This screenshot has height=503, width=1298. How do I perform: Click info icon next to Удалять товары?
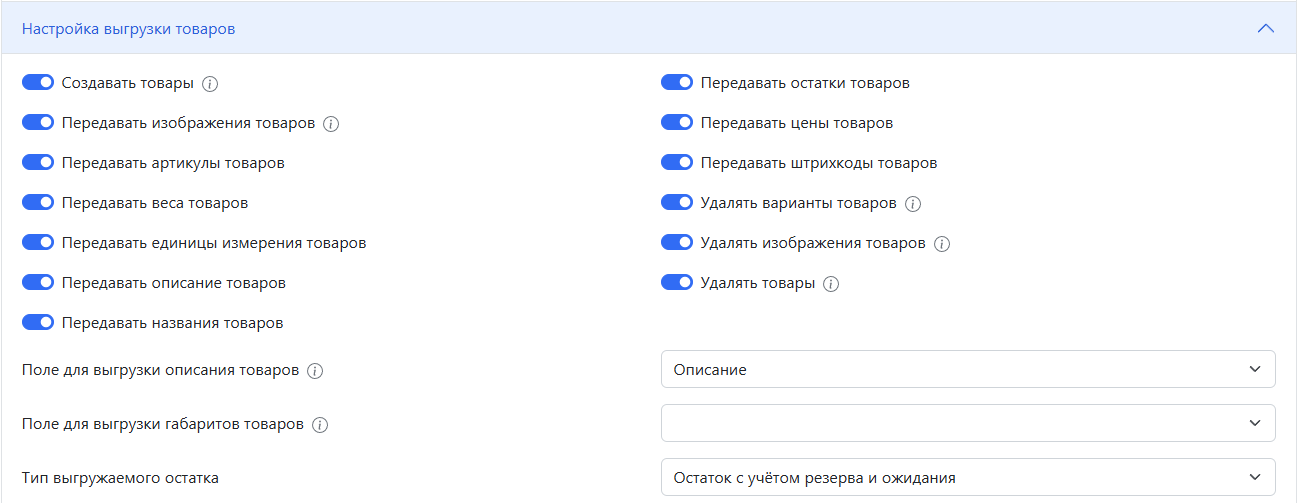click(x=831, y=284)
